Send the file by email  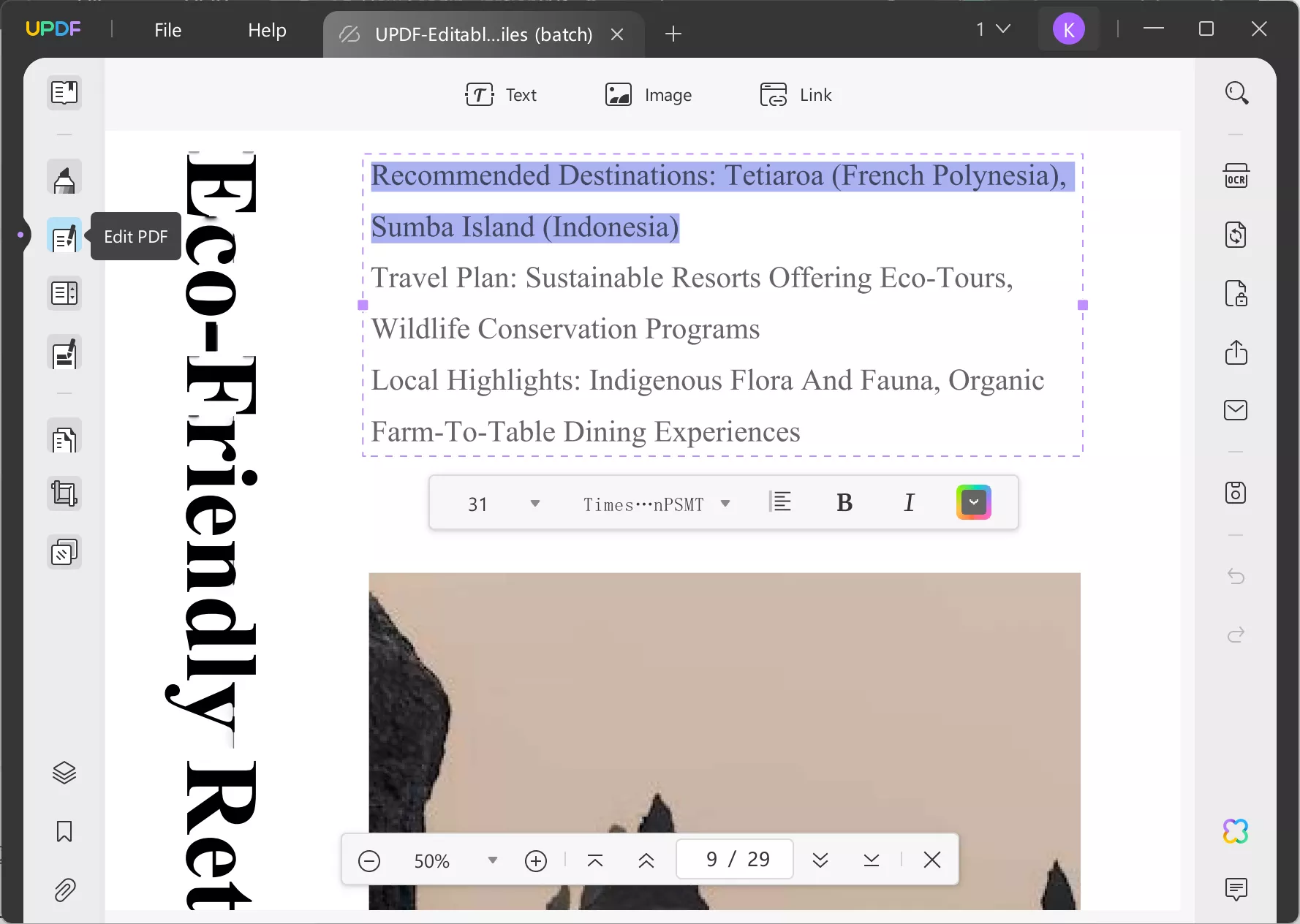(x=1236, y=410)
